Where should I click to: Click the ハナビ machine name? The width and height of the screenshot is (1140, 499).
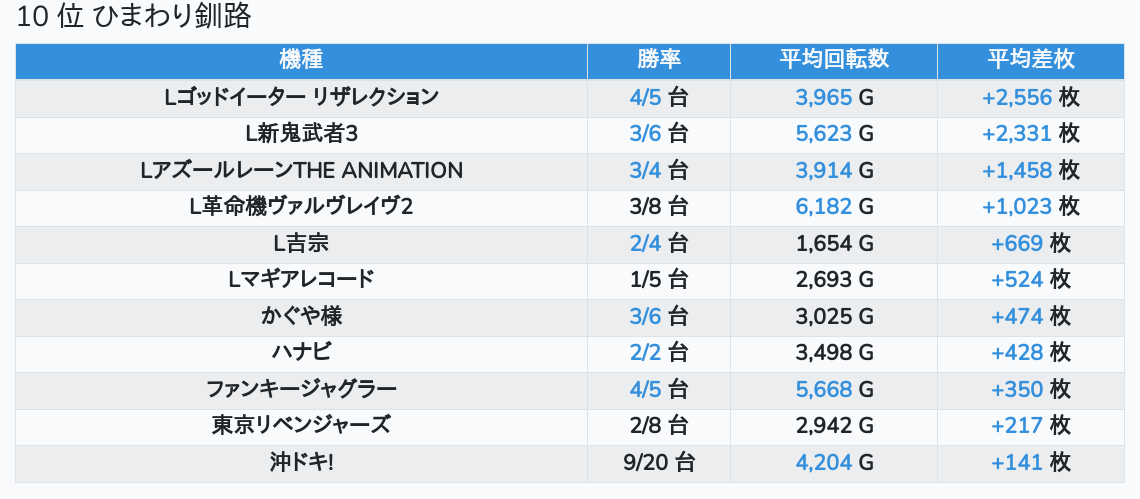tap(301, 352)
